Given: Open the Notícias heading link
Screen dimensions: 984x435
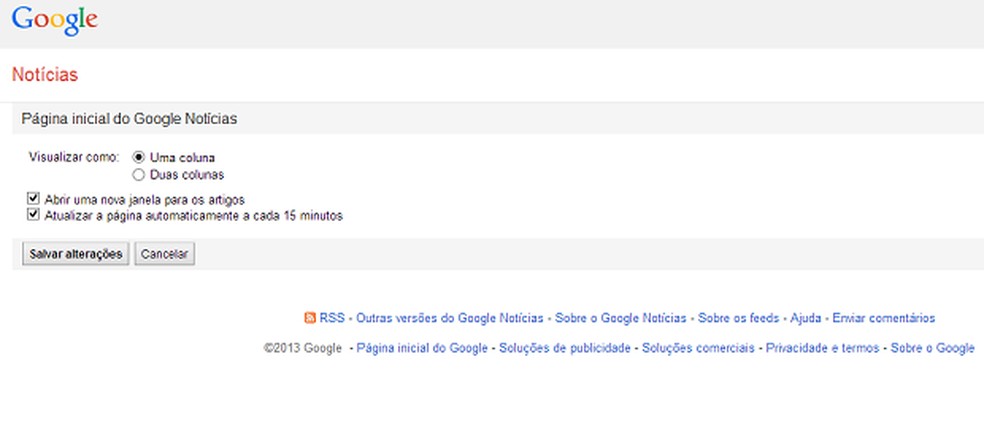Looking at the screenshot, I should [45, 75].
